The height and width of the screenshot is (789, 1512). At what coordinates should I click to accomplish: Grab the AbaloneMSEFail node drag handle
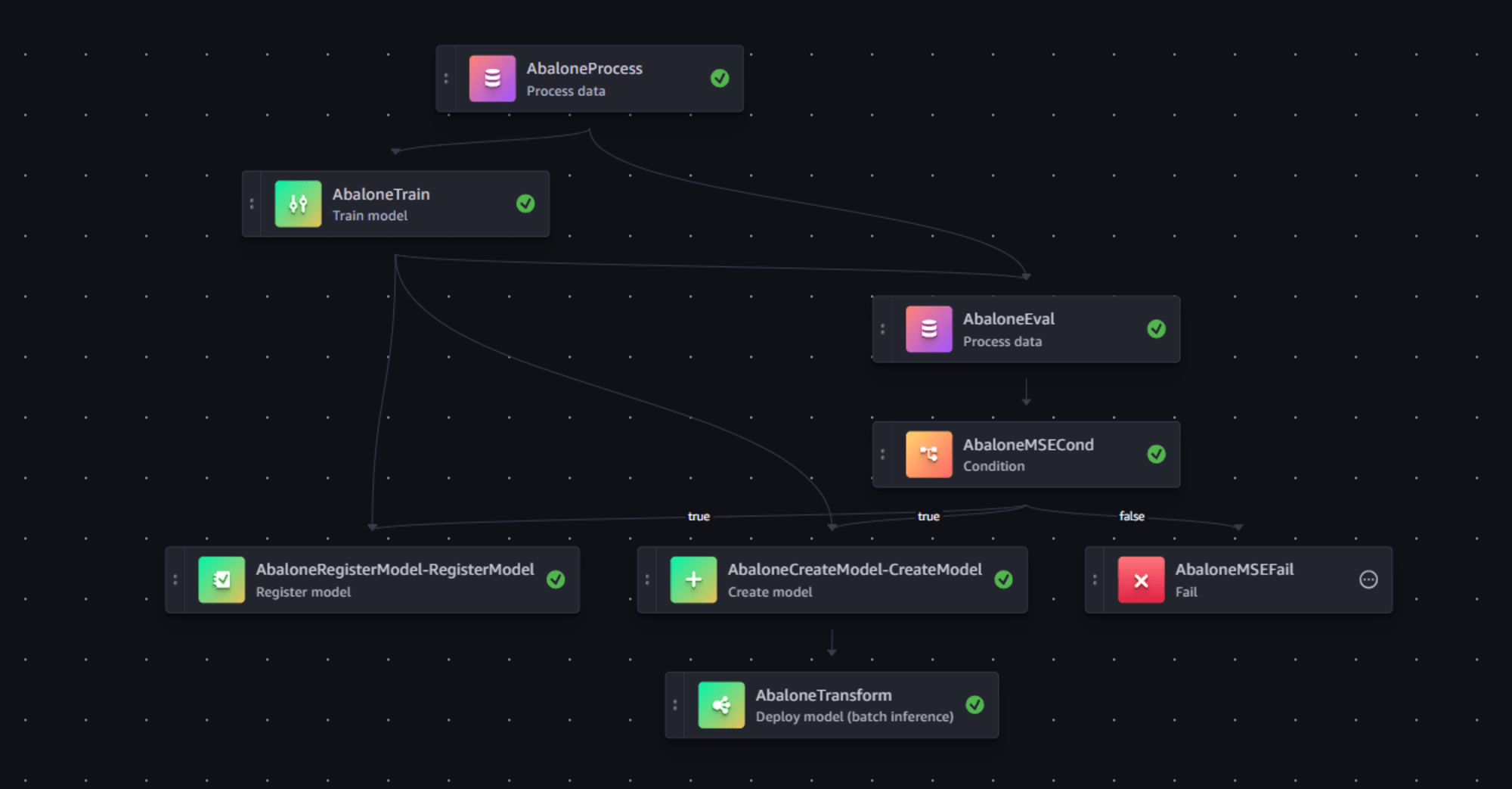(x=1095, y=580)
